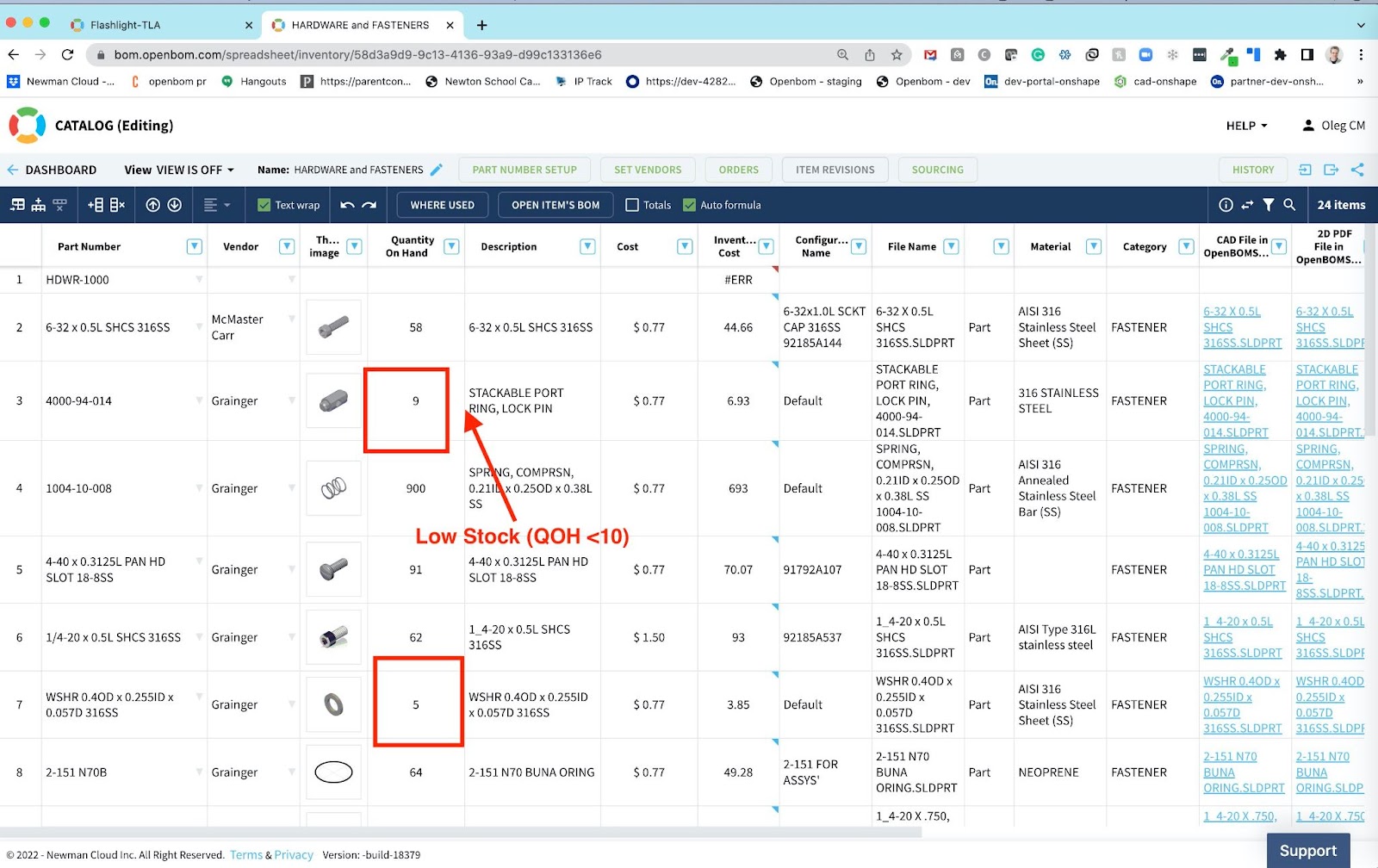
Task: Click the move row down arrow icon
Action: tap(174, 205)
